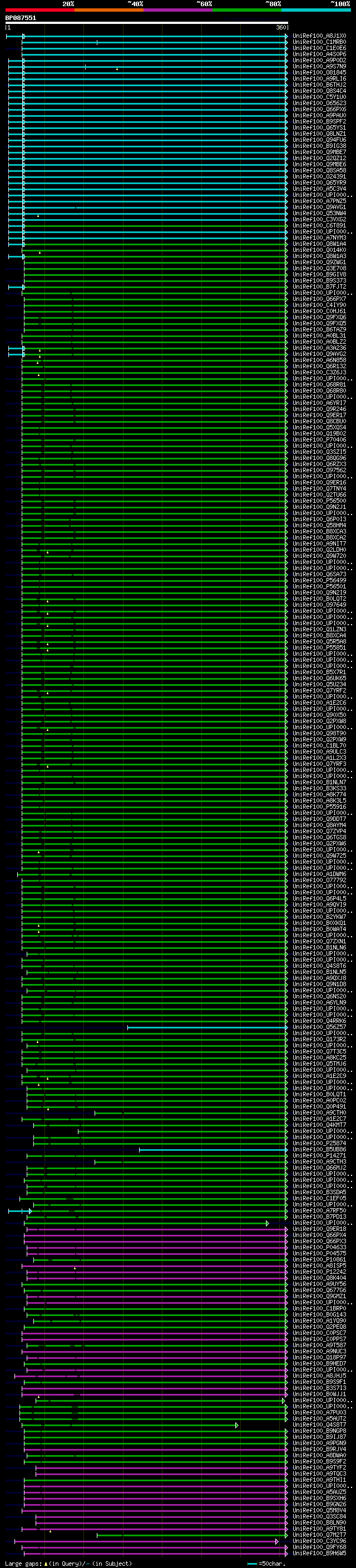Select label UniRef100_Q56Z57
This screenshot has height=1568, width=356.
pyautogui.click(x=319, y=1027)
